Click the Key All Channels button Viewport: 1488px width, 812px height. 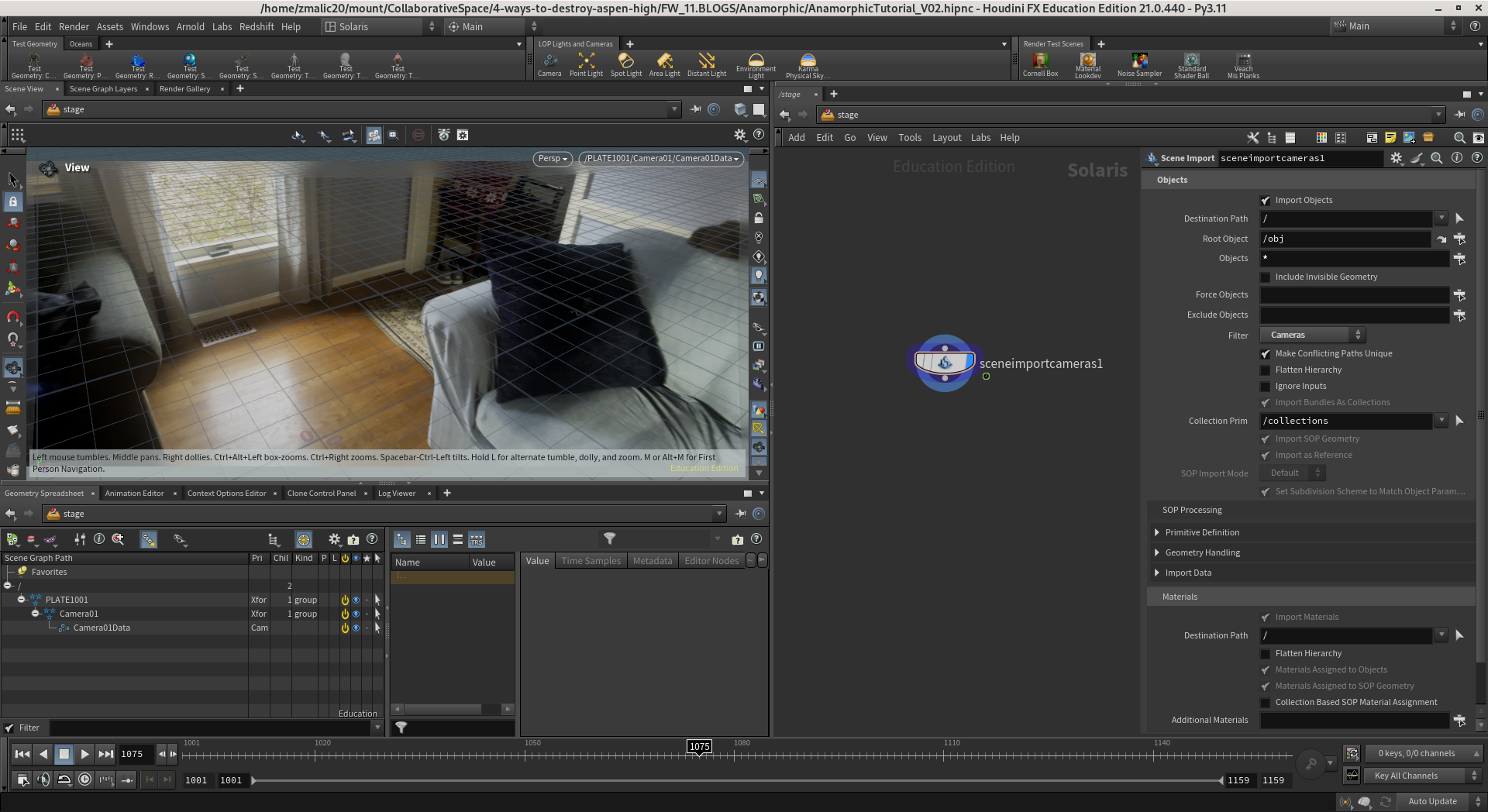(1405, 776)
